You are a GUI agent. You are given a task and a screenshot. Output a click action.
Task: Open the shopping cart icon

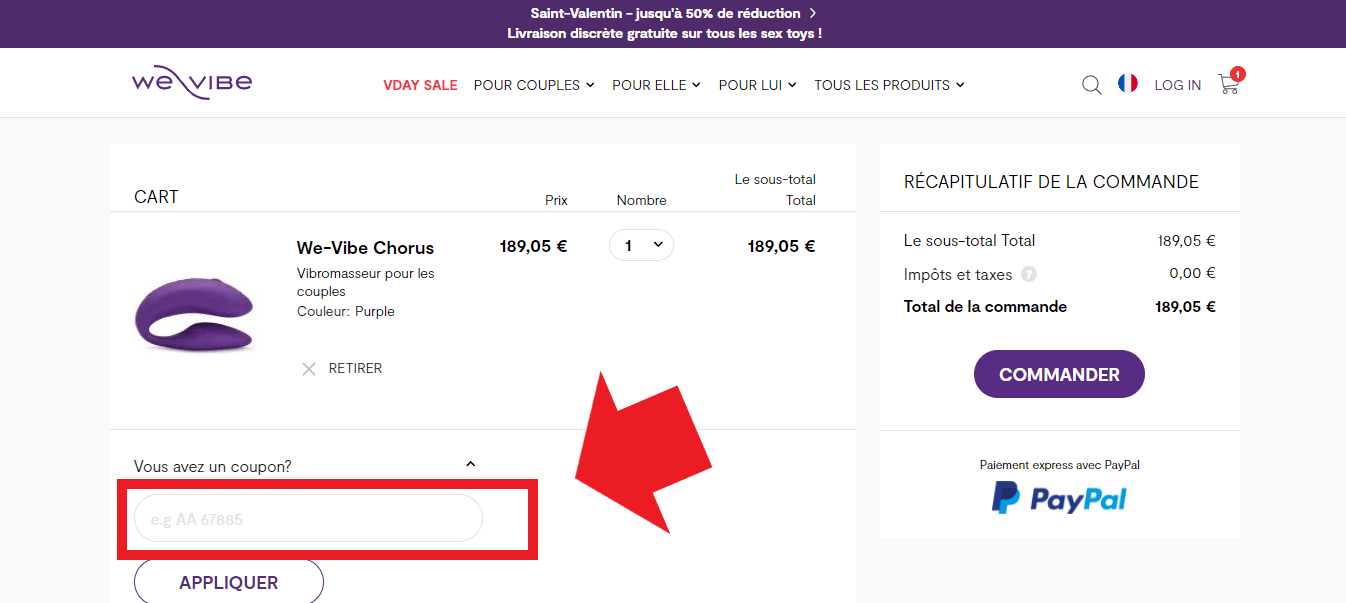[1229, 84]
